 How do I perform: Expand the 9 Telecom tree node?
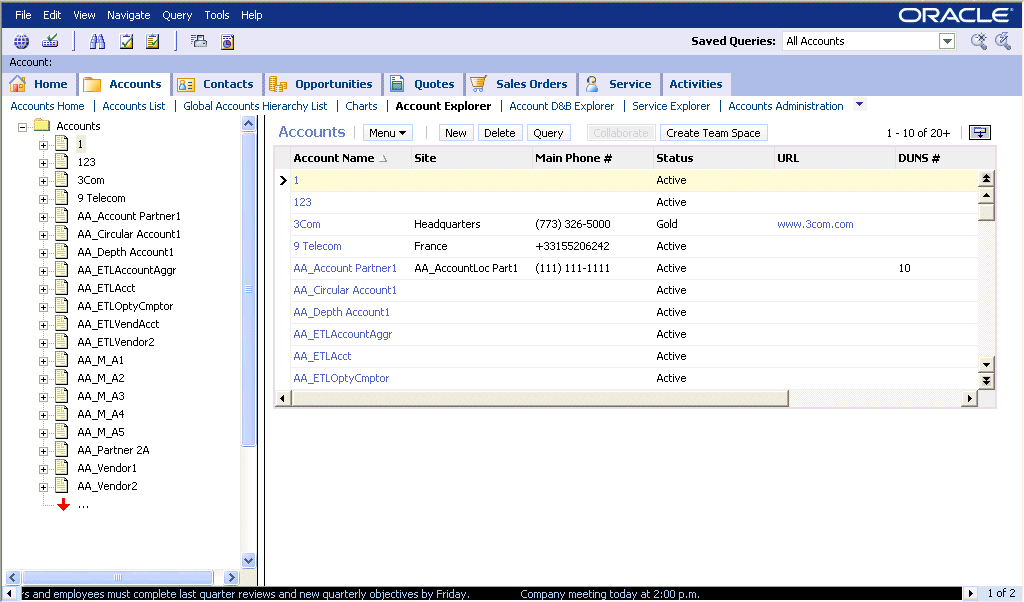coord(43,199)
